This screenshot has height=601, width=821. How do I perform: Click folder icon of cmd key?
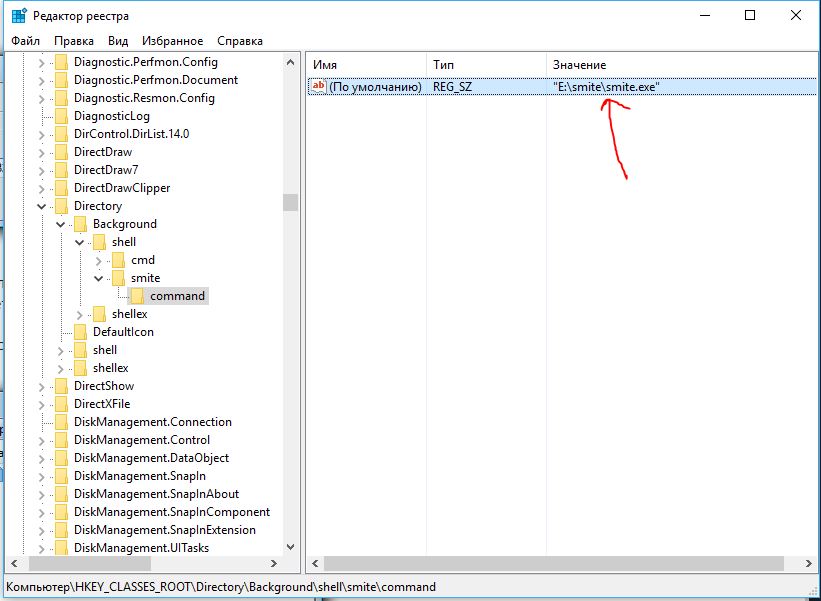pyautogui.click(x=119, y=260)
